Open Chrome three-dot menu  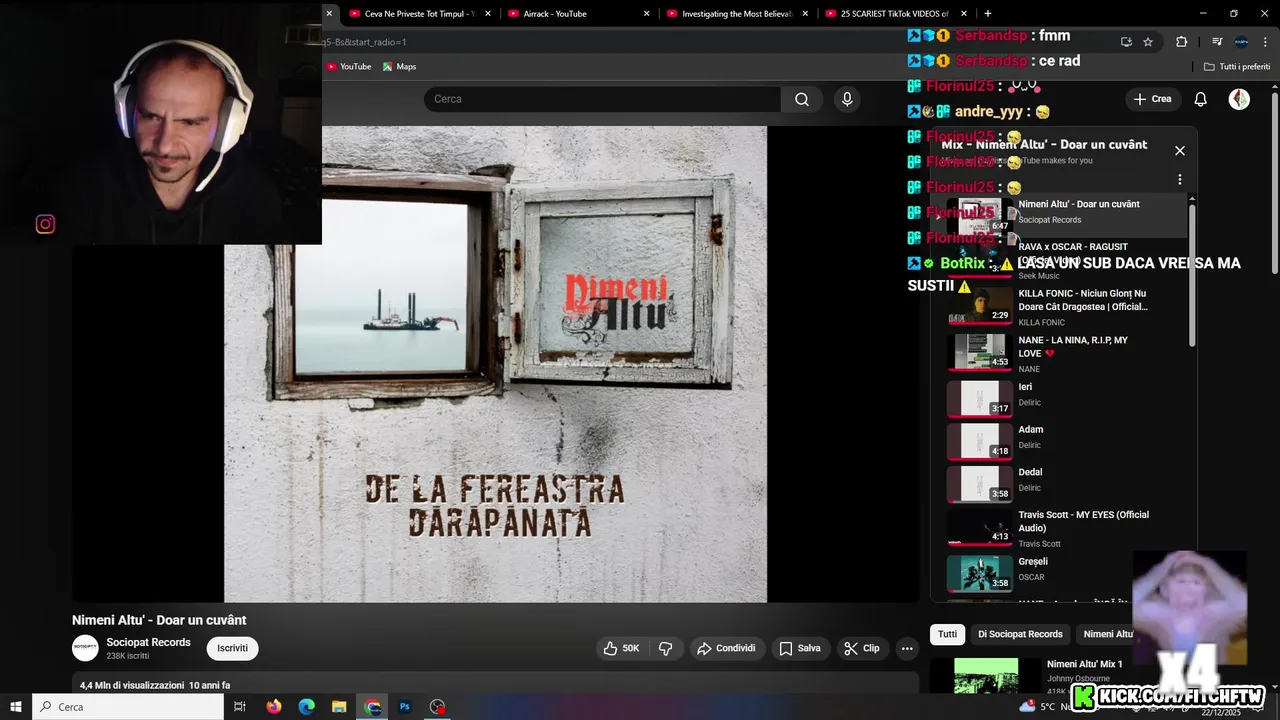(x=1265, y=42)
